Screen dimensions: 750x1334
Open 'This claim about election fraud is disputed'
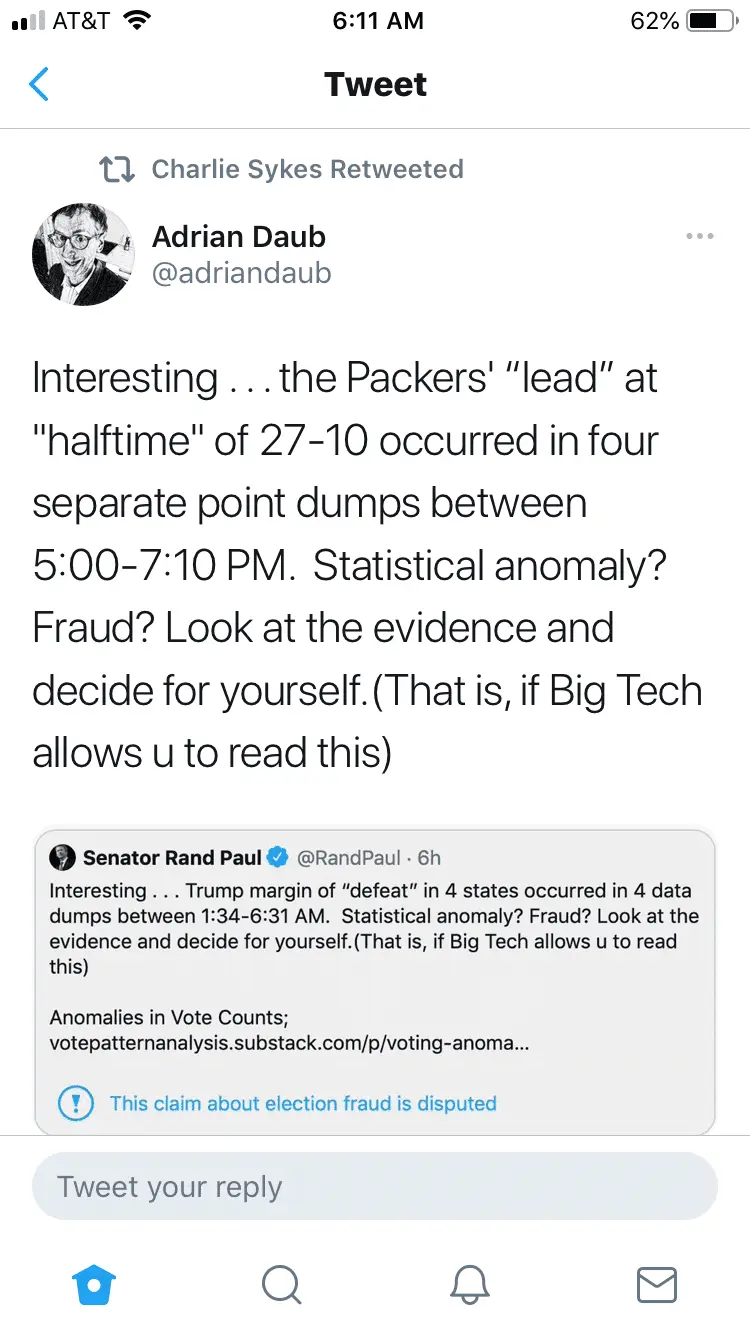click(303, 1104)
